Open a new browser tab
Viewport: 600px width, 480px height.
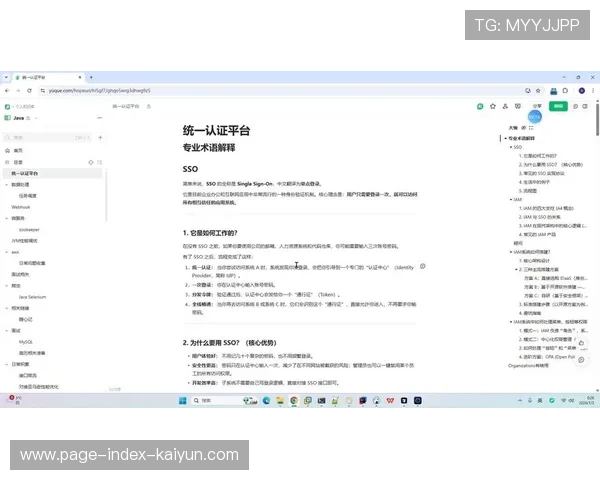tap(91, 77)
